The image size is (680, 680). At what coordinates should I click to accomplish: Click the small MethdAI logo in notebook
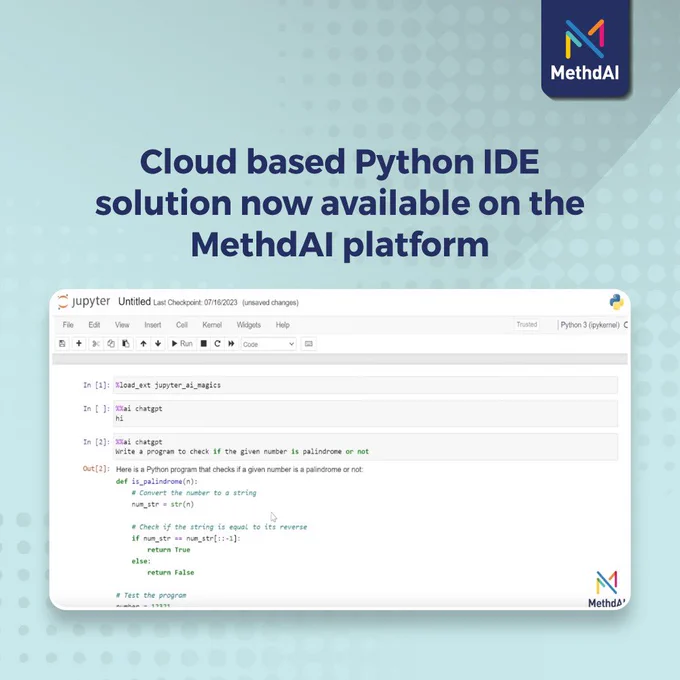606,589
